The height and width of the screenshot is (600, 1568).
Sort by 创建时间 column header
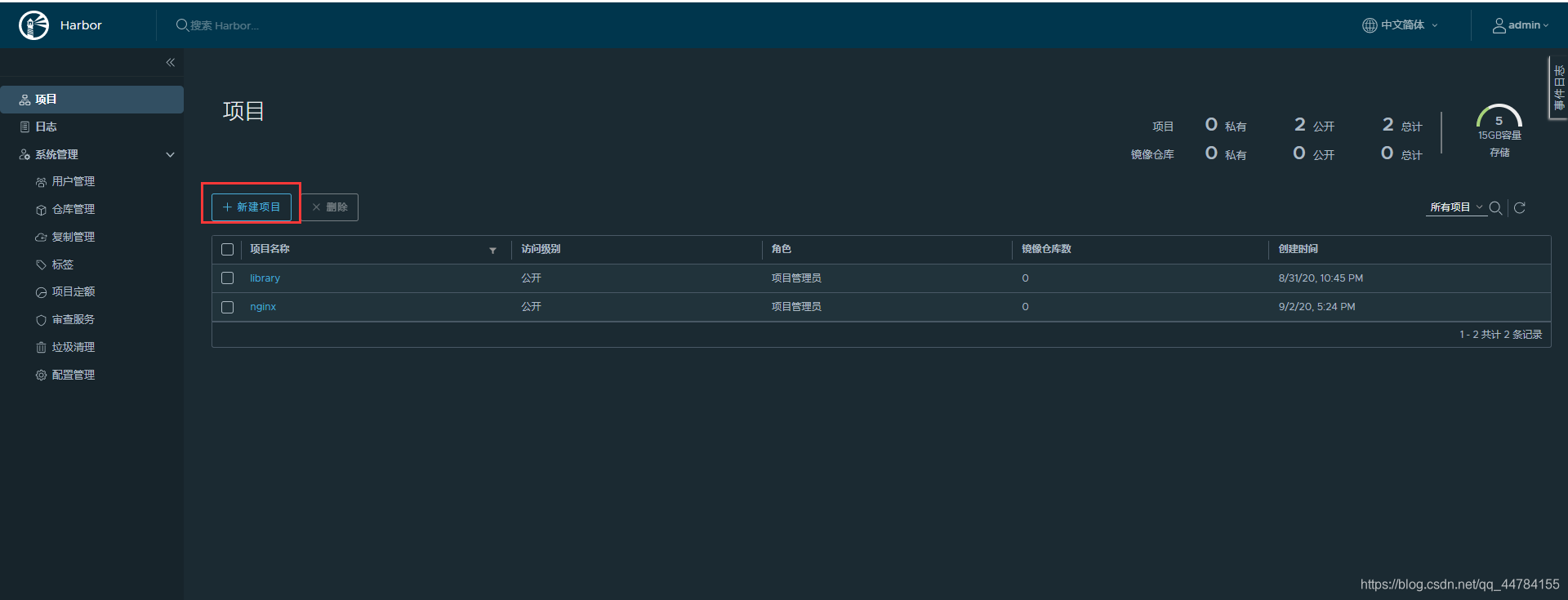pyautogui.click(x=1298, y=249)
